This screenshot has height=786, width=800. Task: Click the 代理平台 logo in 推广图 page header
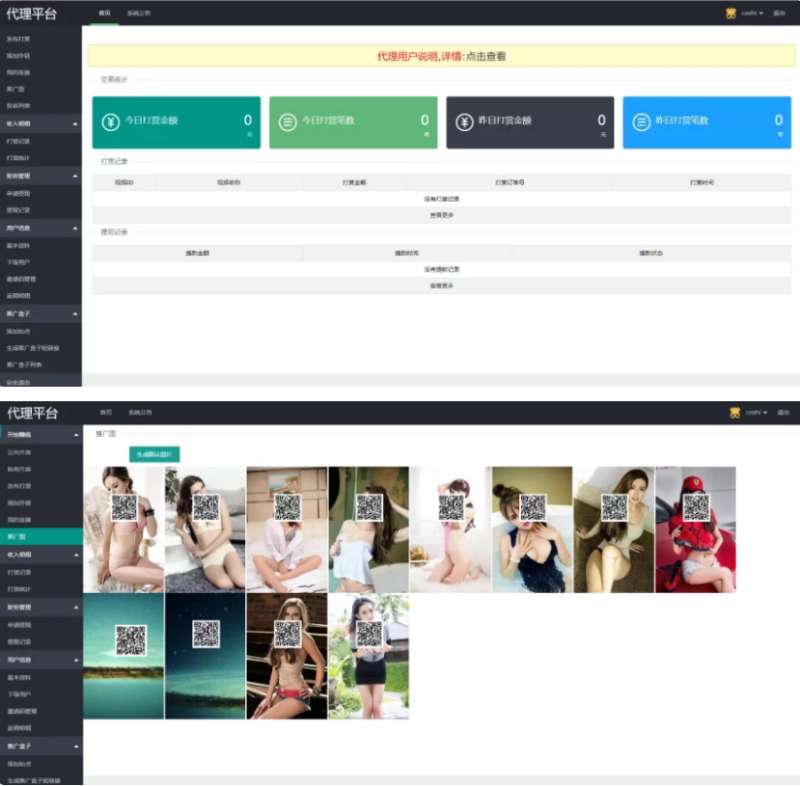point(33,413)
